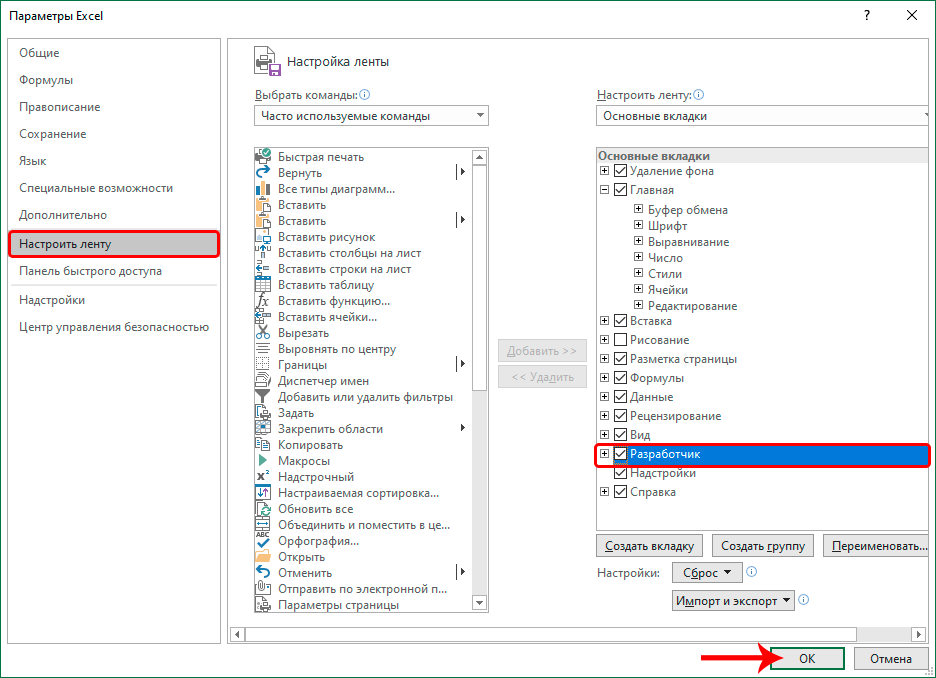Screen dimensions: 936x678
Task: Toggle the Главная tab checkbox
Action: [620, 190]
